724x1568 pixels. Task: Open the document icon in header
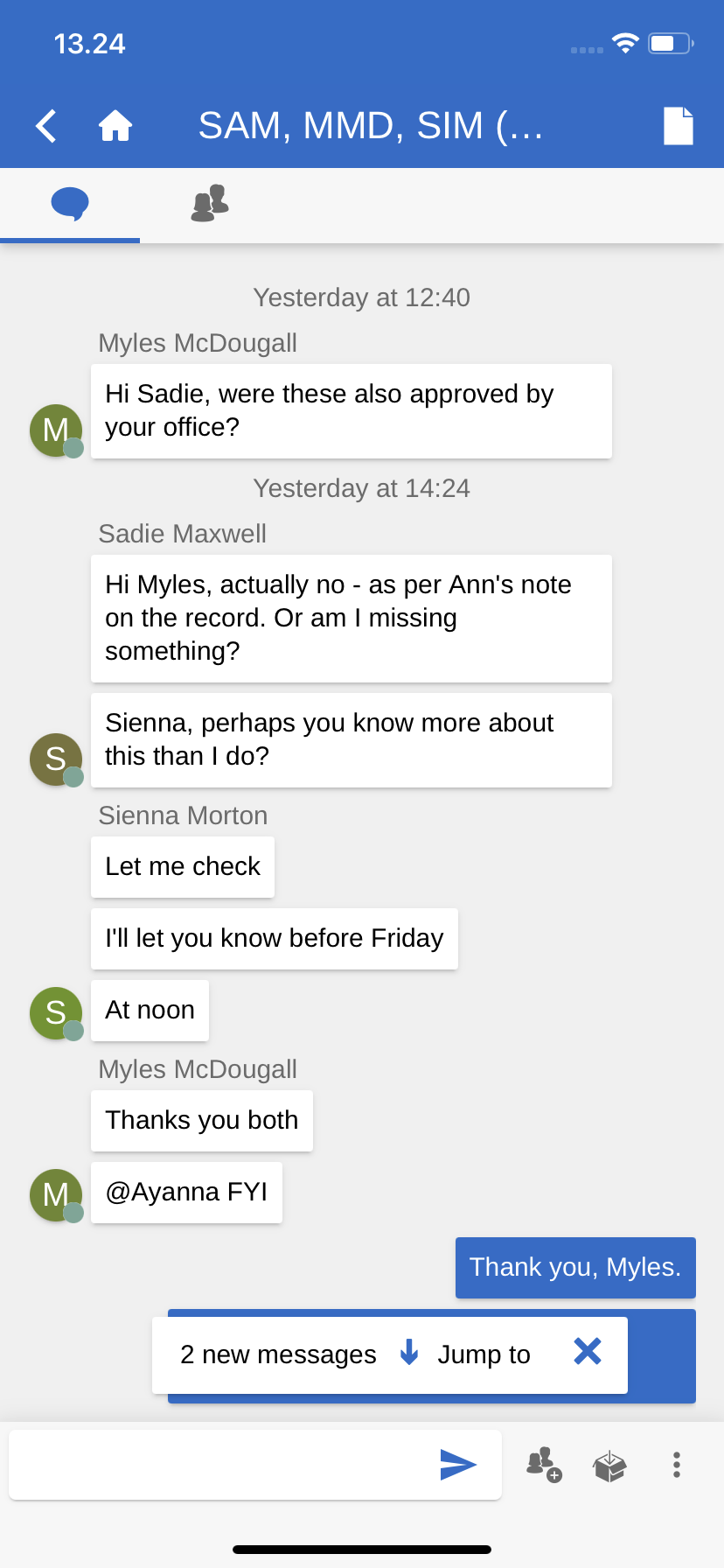(678, 126)
